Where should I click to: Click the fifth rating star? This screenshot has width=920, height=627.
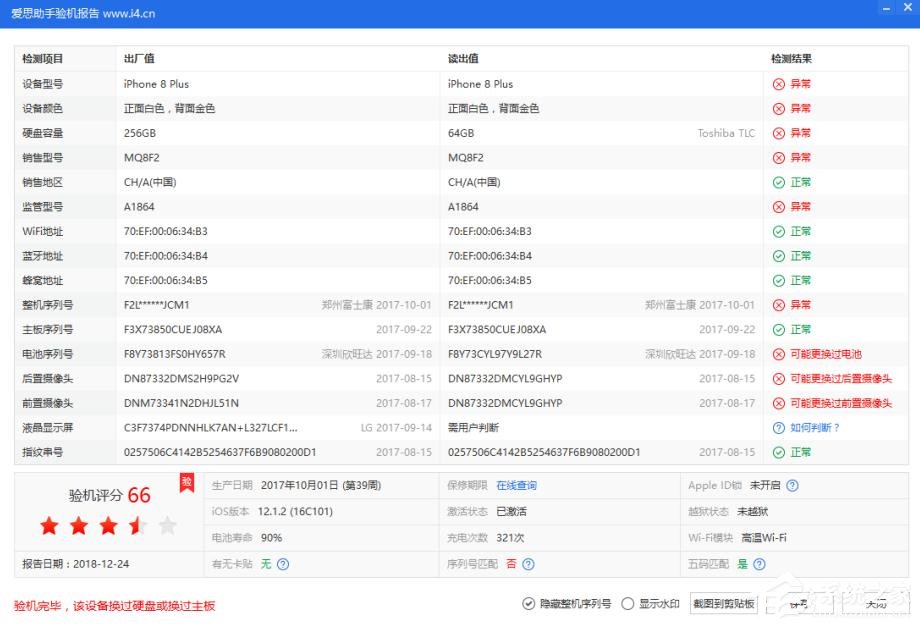pos(168,524)
